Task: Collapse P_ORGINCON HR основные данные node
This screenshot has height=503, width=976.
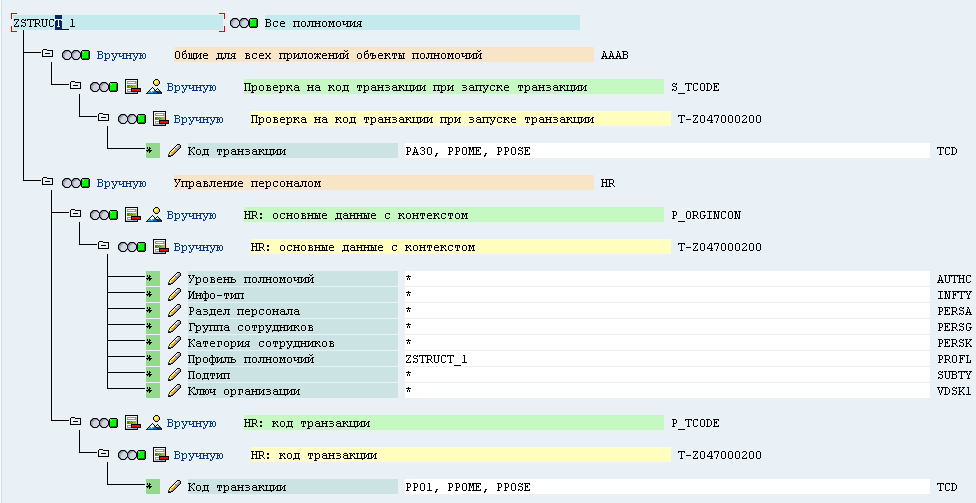Action: point(75,214)
